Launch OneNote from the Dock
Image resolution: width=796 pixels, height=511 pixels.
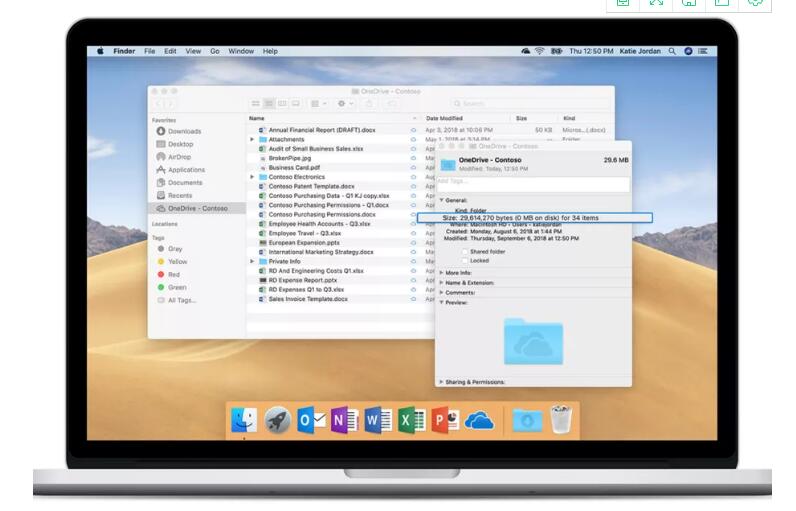[x=344, y=421]
